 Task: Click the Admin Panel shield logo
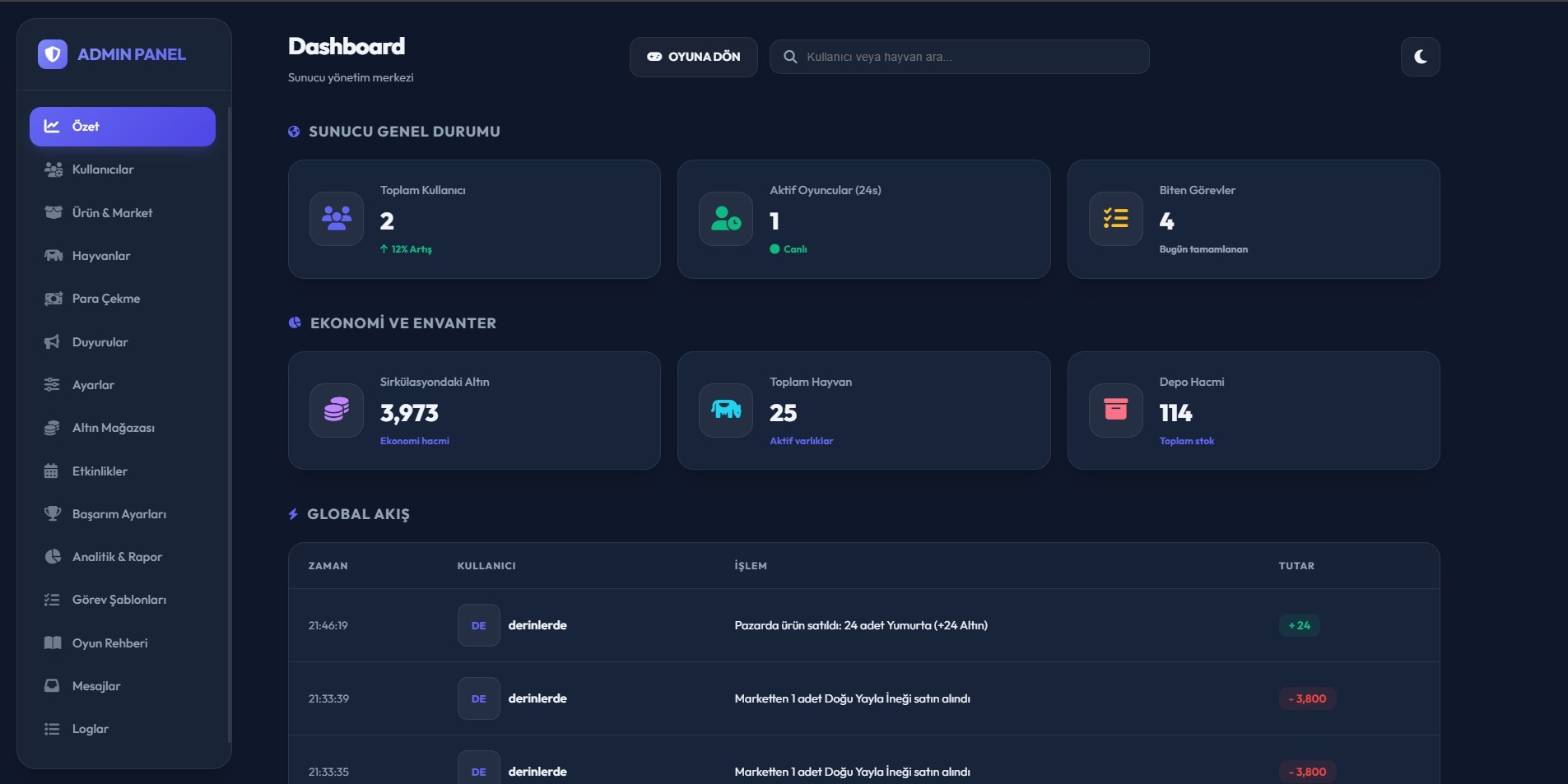(x=53, y=54)
